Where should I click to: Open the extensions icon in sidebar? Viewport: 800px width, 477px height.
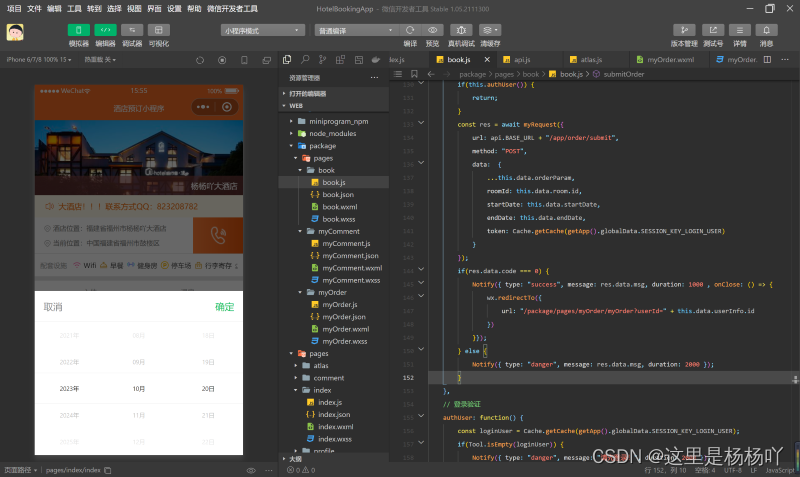click(x=340, y=60)
